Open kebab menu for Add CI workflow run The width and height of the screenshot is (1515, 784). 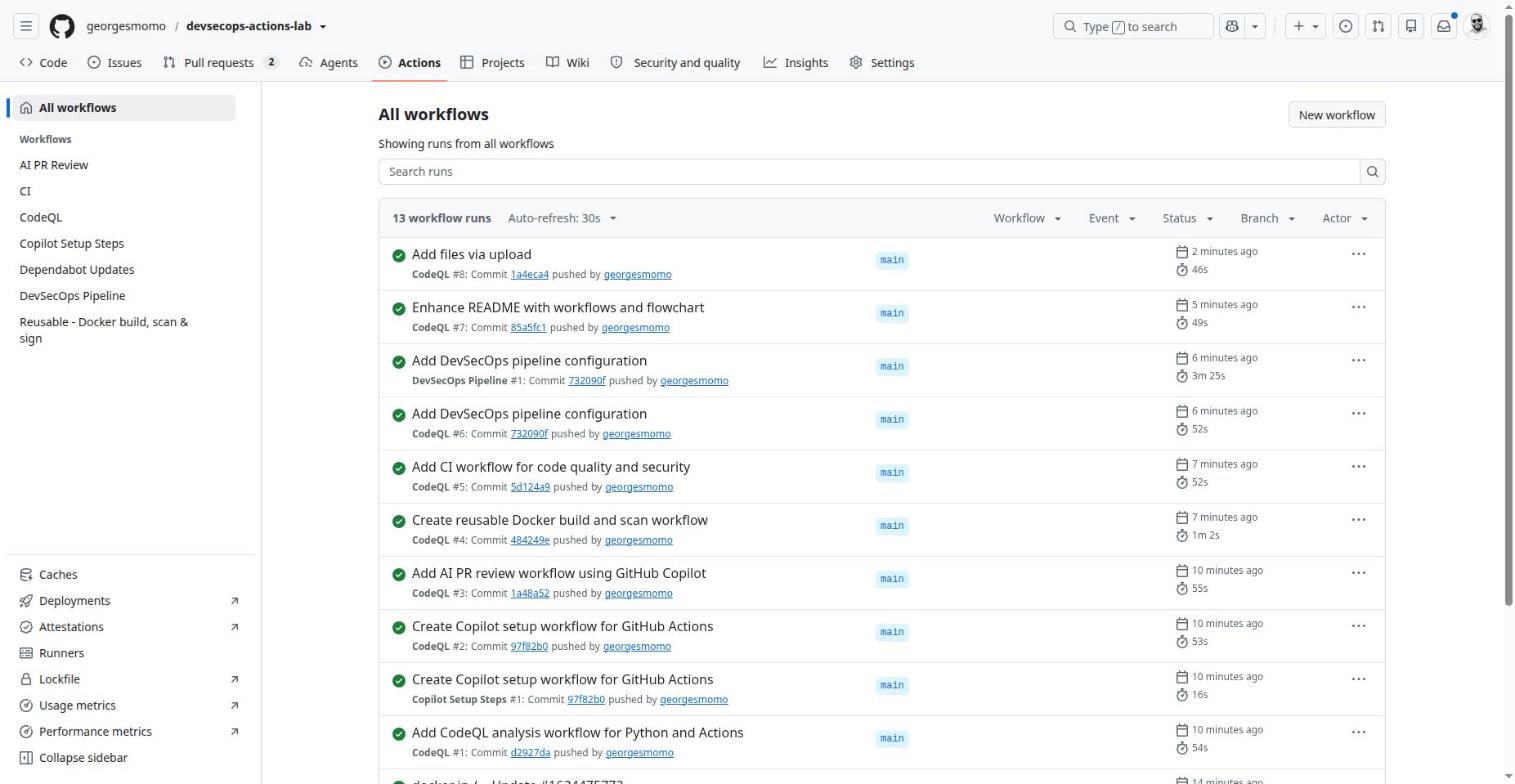click(x=1359, y=466)
